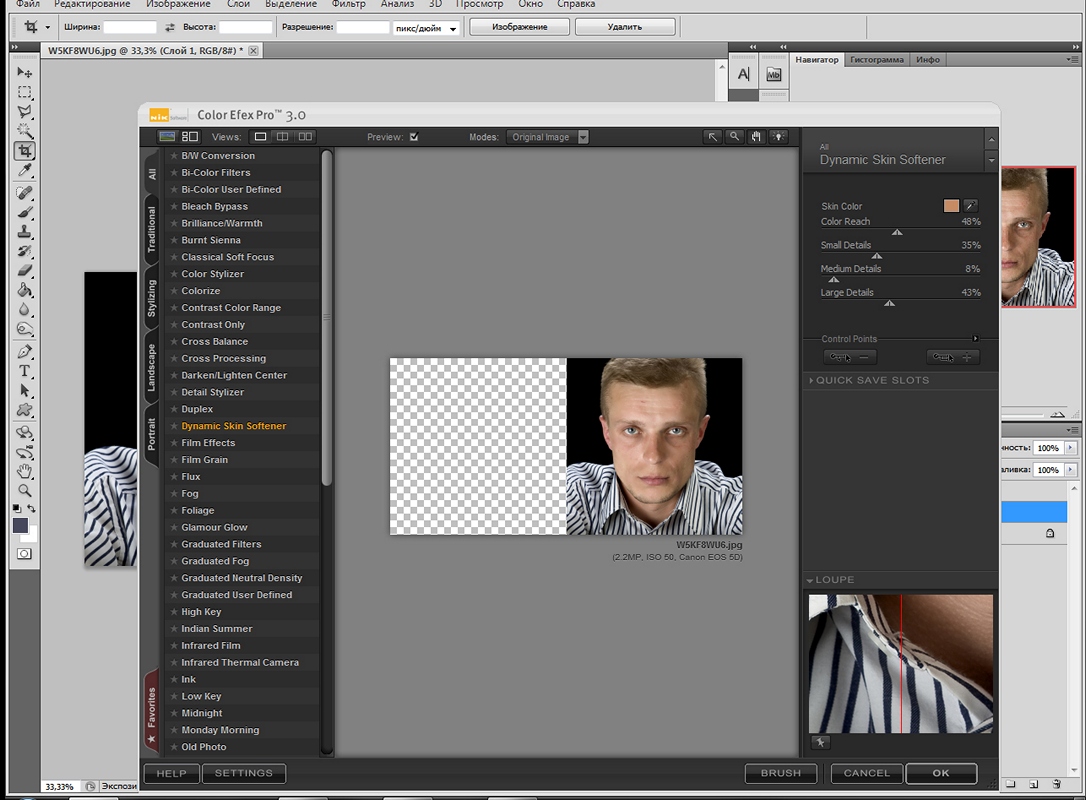Expand the Quick Save Slots section
Image resolution: width=1086 pixels, height=800 pixels.
coord(868,381)
